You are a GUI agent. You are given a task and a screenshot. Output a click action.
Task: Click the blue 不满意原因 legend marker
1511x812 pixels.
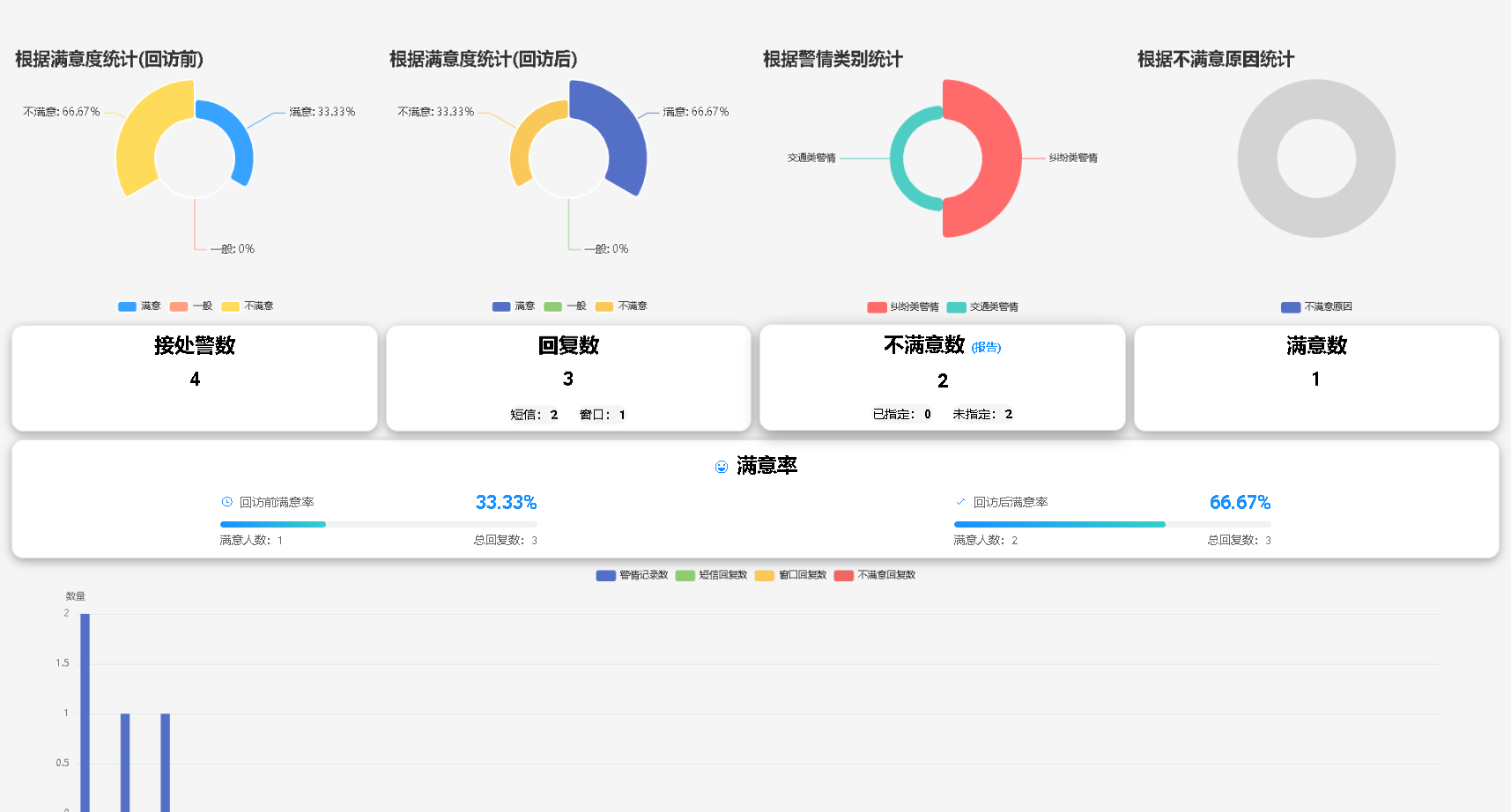(1289, 306)
